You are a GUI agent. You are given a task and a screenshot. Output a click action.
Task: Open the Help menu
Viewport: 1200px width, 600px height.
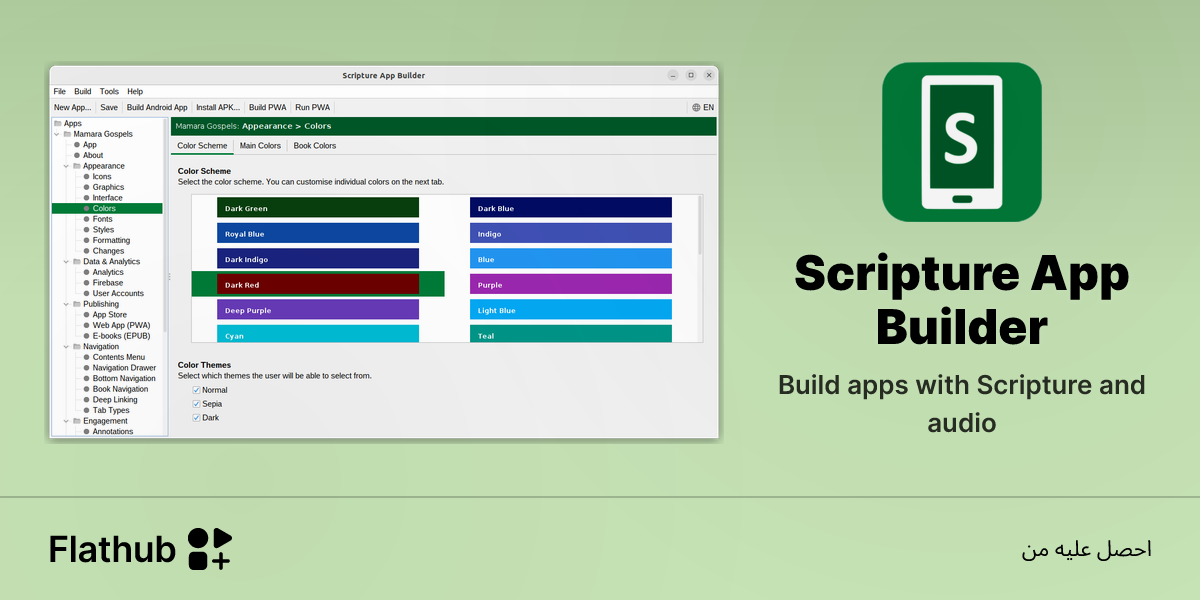pyautogui.click(x=135, y=91)
